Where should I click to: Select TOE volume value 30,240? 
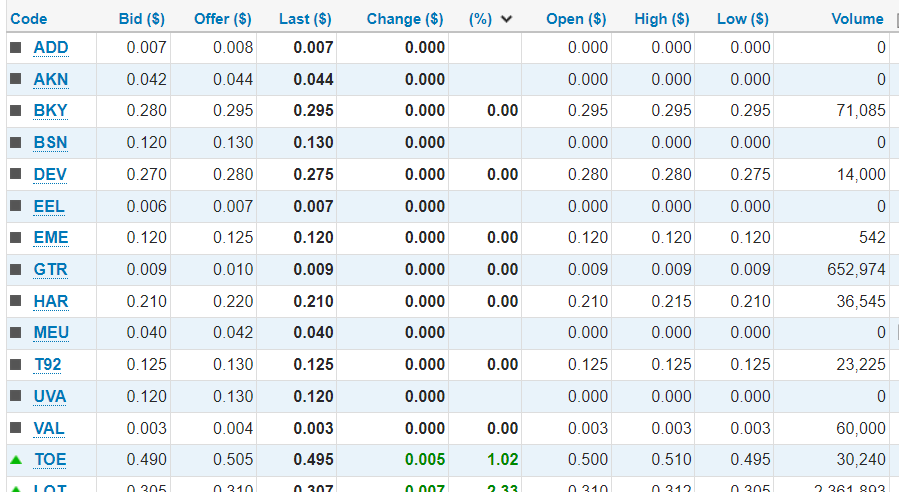click(861, 460)
